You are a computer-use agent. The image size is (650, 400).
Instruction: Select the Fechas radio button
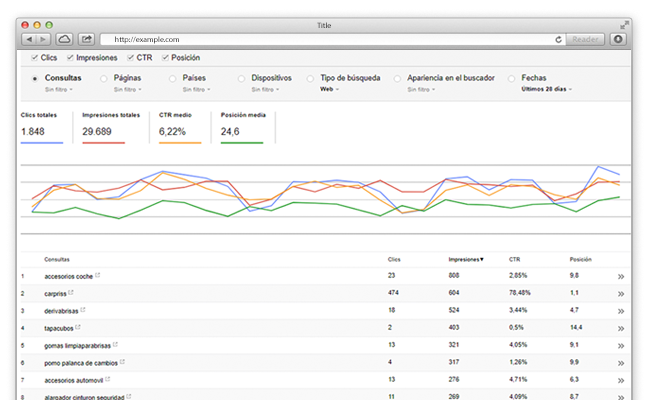click(512, 78)
